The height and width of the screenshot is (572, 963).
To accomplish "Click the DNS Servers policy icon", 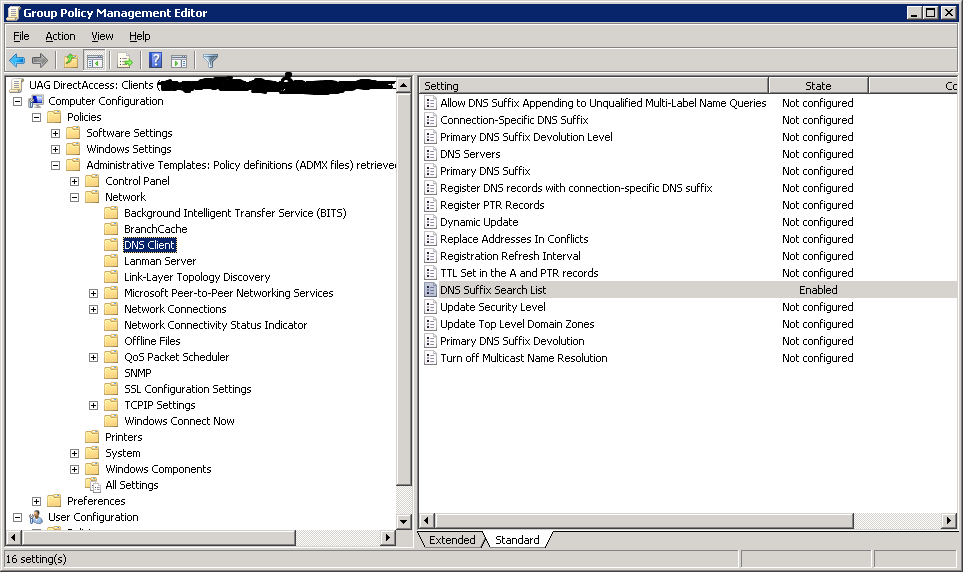I will click(x=431, y=154).
